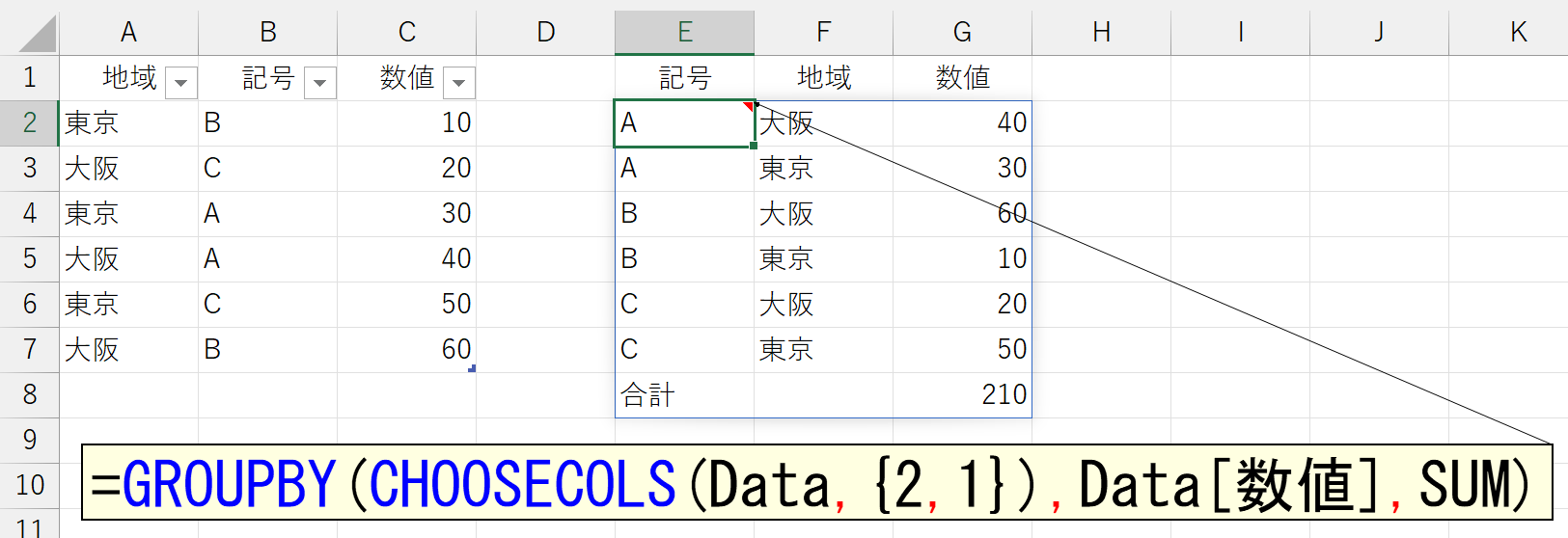1568x538 pixels.
Task: Click cell F2 containing 大阪
Action: (x=824, y=123)
